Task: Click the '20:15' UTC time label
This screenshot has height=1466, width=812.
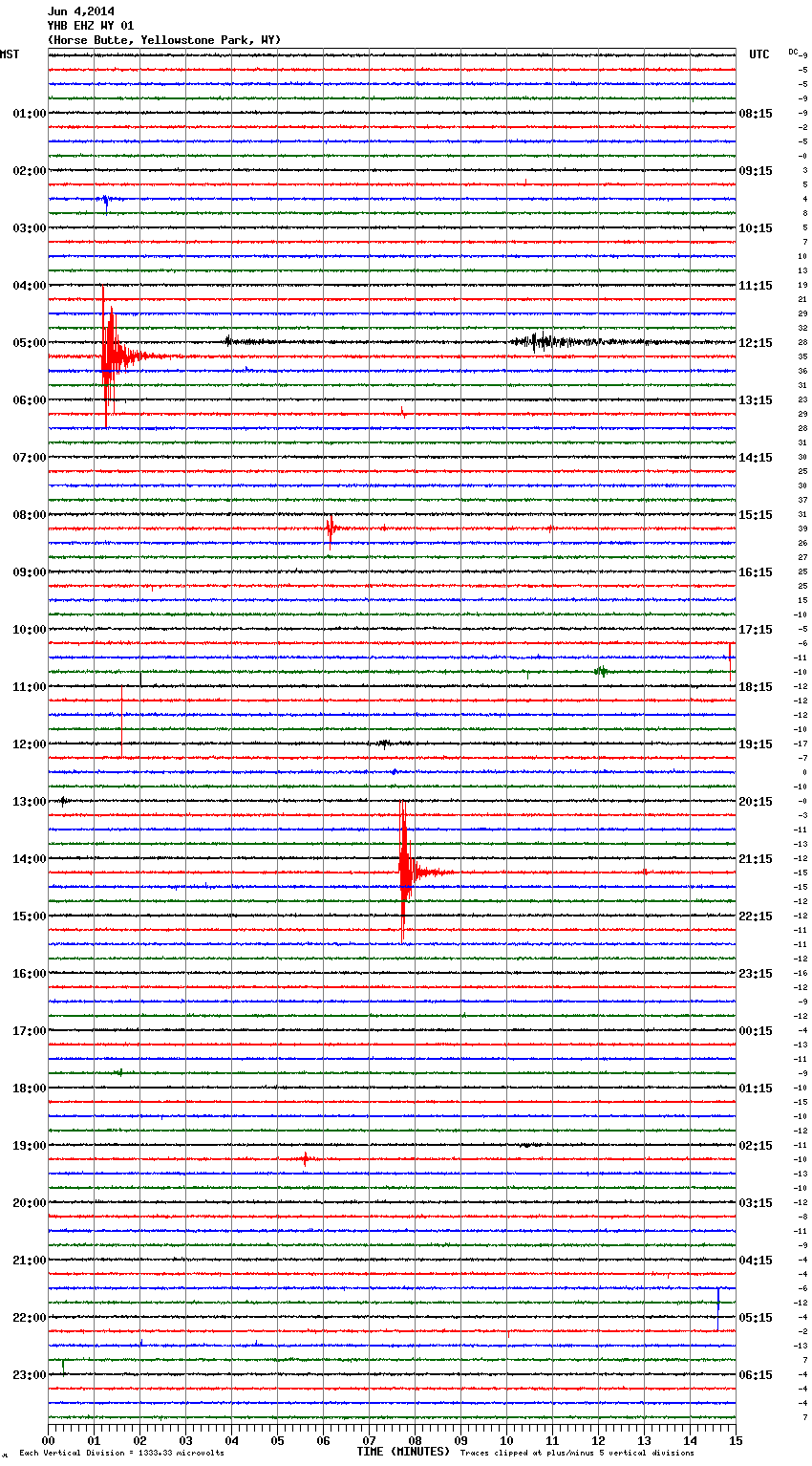Action: point(756,802)
